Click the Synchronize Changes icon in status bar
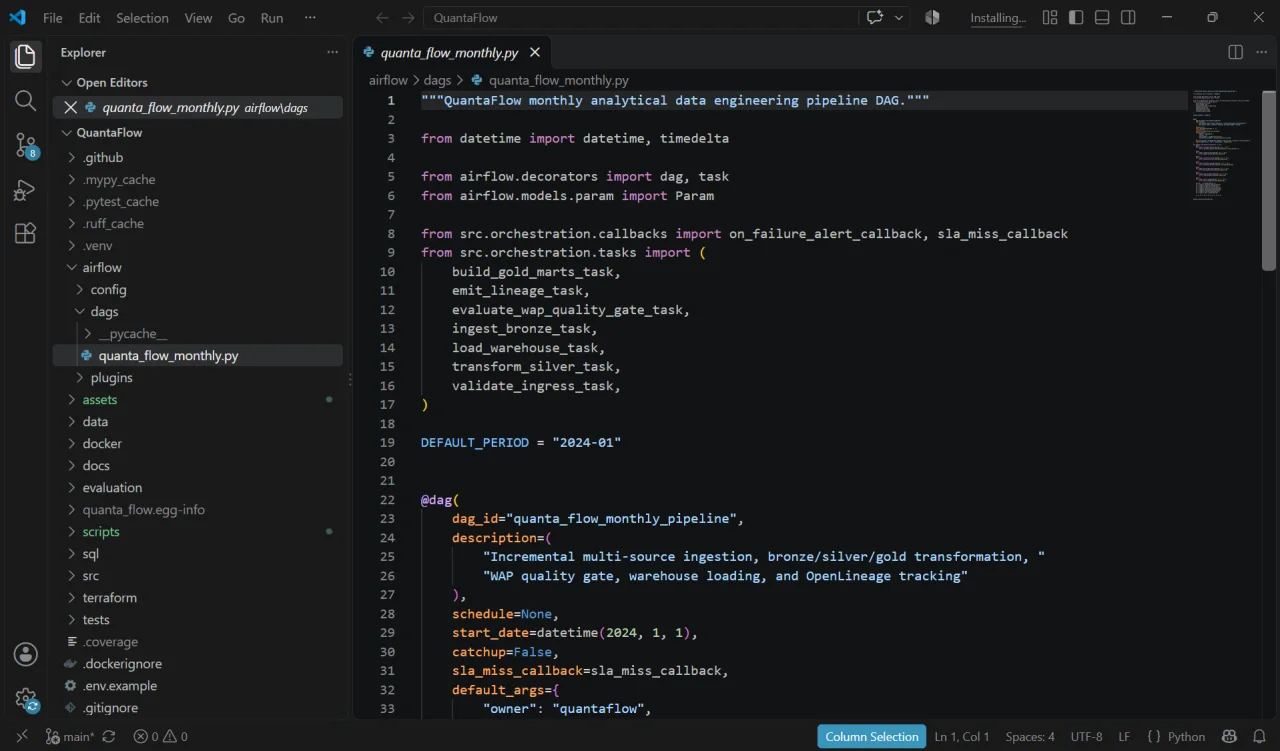Screen dimensions: 1280x751 coord(109,737)
